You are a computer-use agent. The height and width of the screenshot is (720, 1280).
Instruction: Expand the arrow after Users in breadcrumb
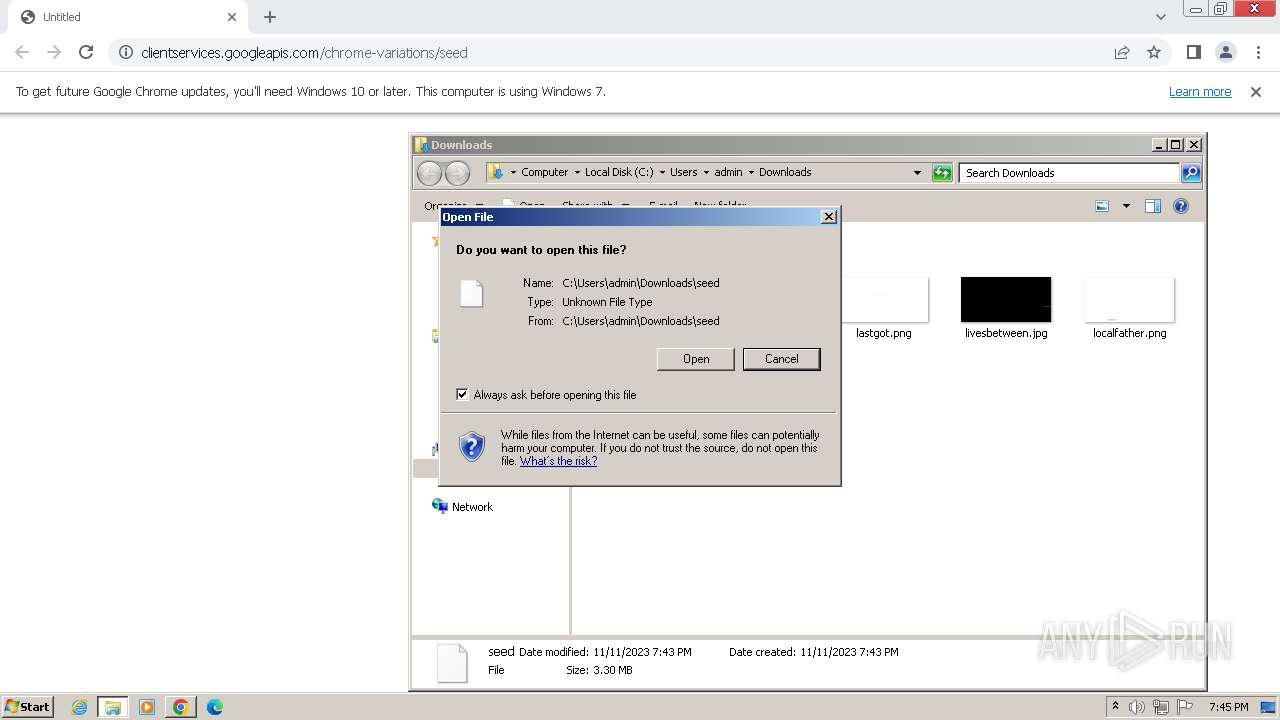coord(706,172)
